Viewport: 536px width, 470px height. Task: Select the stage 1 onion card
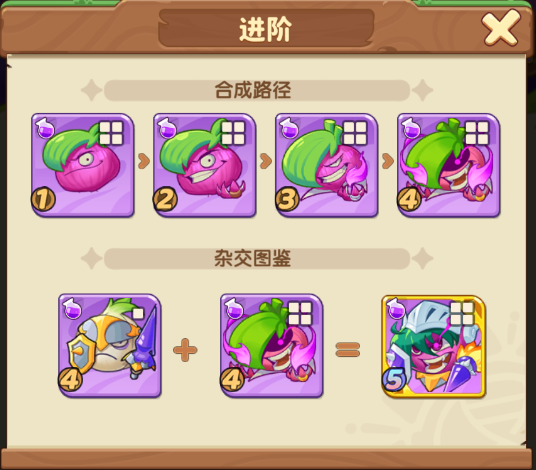(x=82, y=165)
